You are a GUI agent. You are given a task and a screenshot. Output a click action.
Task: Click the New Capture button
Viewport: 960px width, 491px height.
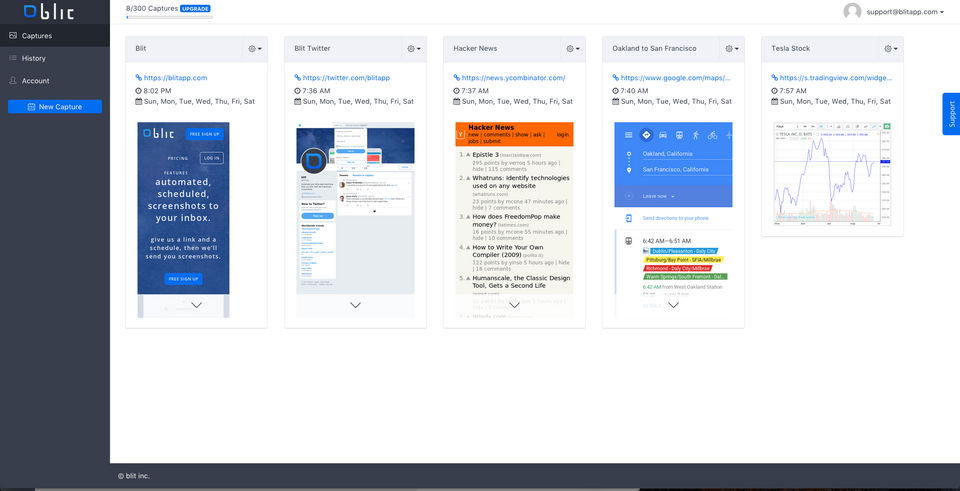(x=55, y=107)
